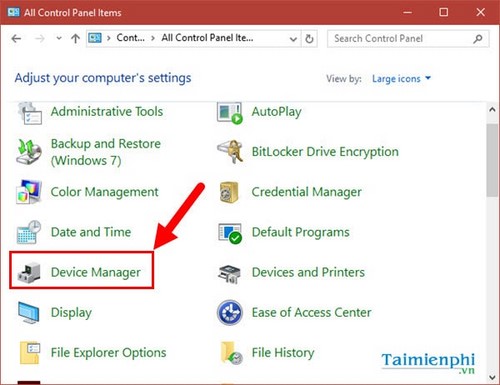
Task: Open the recent locations dropdown arrow
Action: [59, 38]
